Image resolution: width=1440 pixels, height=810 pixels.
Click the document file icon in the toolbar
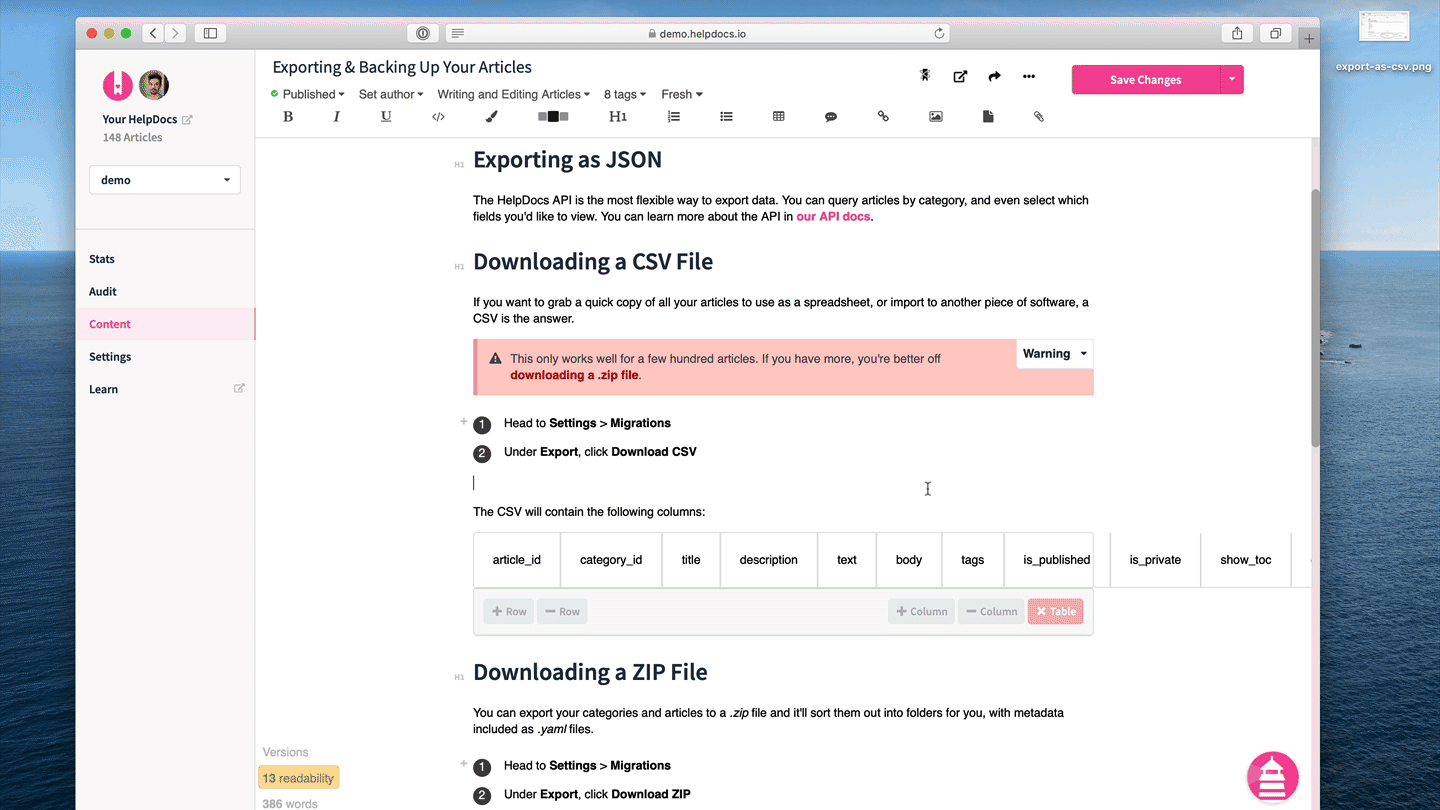click(x=988, y=117)
